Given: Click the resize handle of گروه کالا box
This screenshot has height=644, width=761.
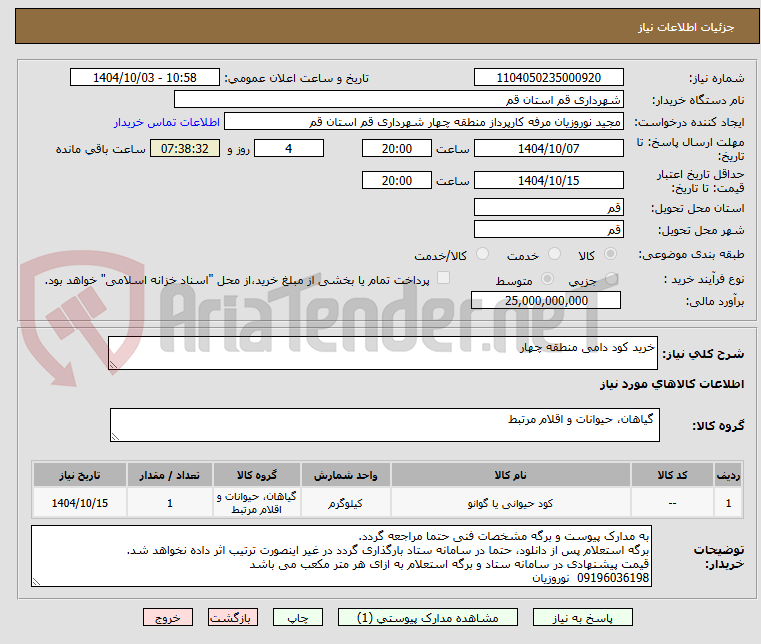Looking at the screenshot, I should tap(116, 436).
